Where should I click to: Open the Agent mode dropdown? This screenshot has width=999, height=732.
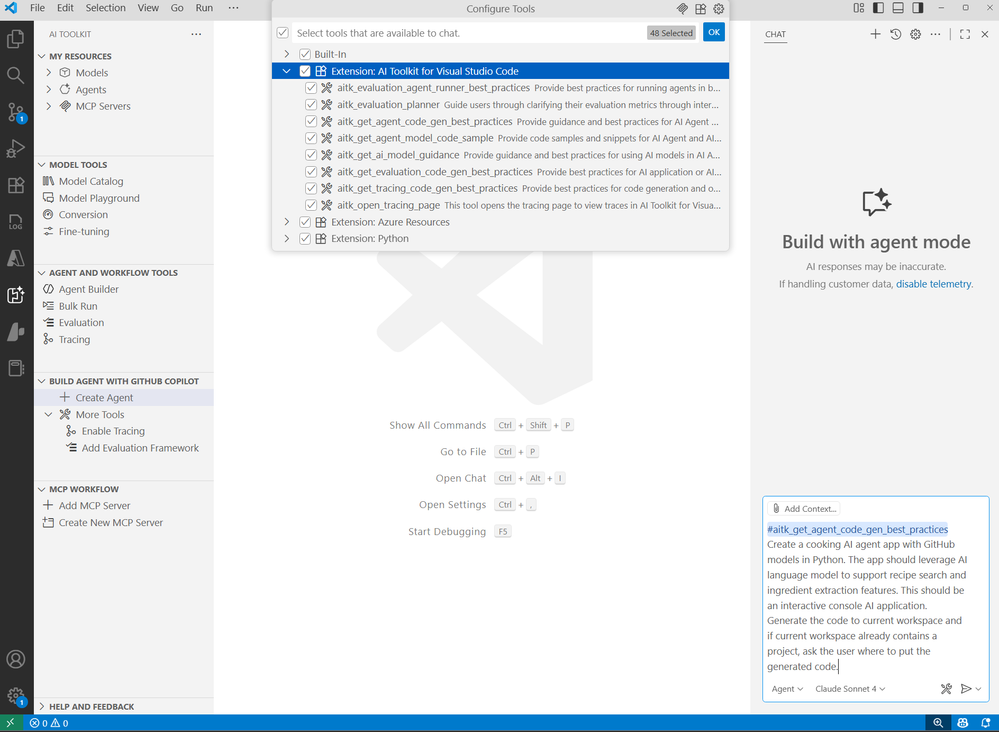pos(787,689)
